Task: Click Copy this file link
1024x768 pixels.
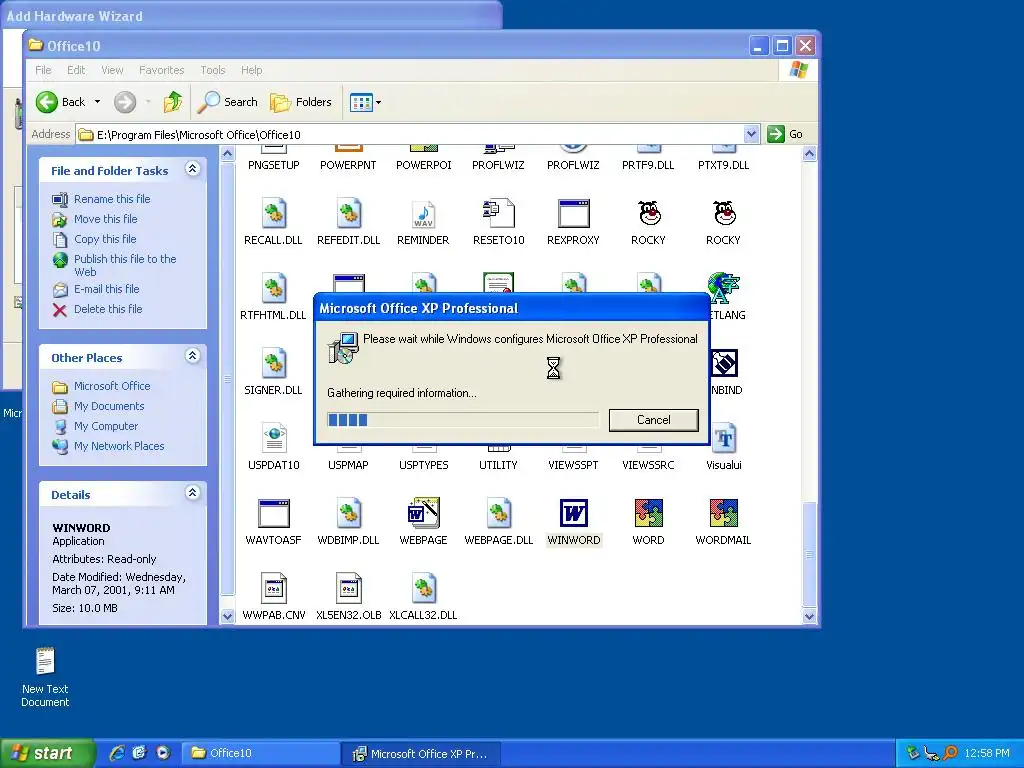Action: pos(104,239)
